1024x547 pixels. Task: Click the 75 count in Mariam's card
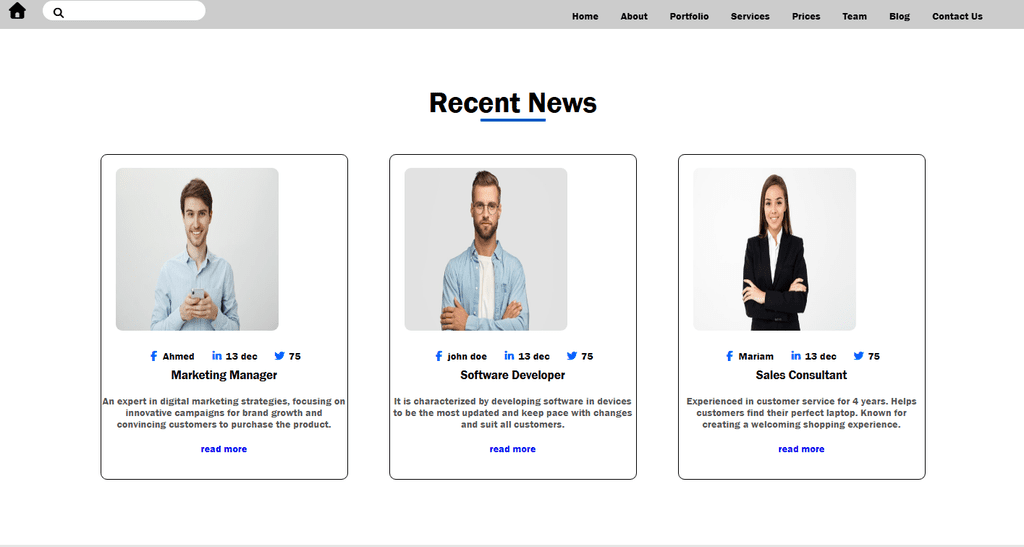pyautogui.click(x=874, y=356)
